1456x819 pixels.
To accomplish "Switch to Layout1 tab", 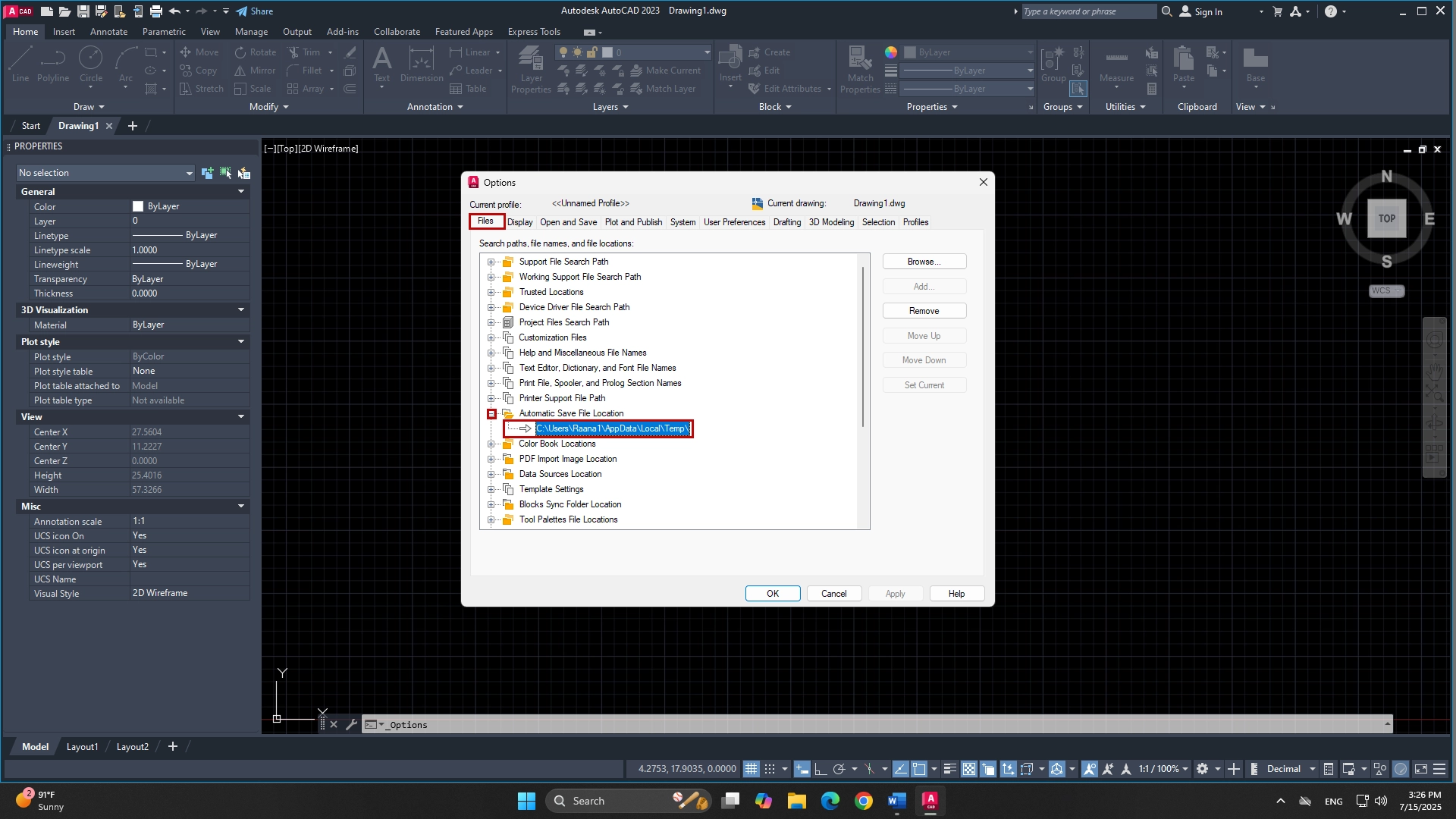I will tap(82, 747).
